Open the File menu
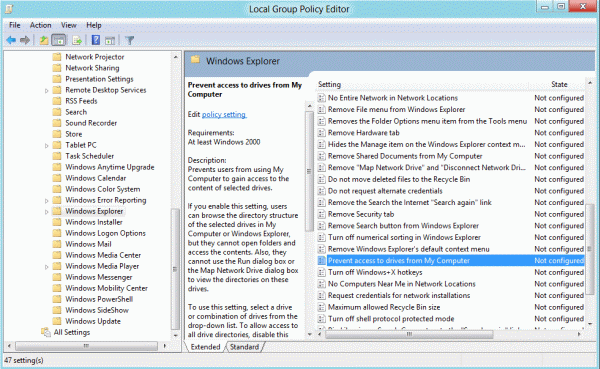600x369 pixels. click(x=15, y=25)
